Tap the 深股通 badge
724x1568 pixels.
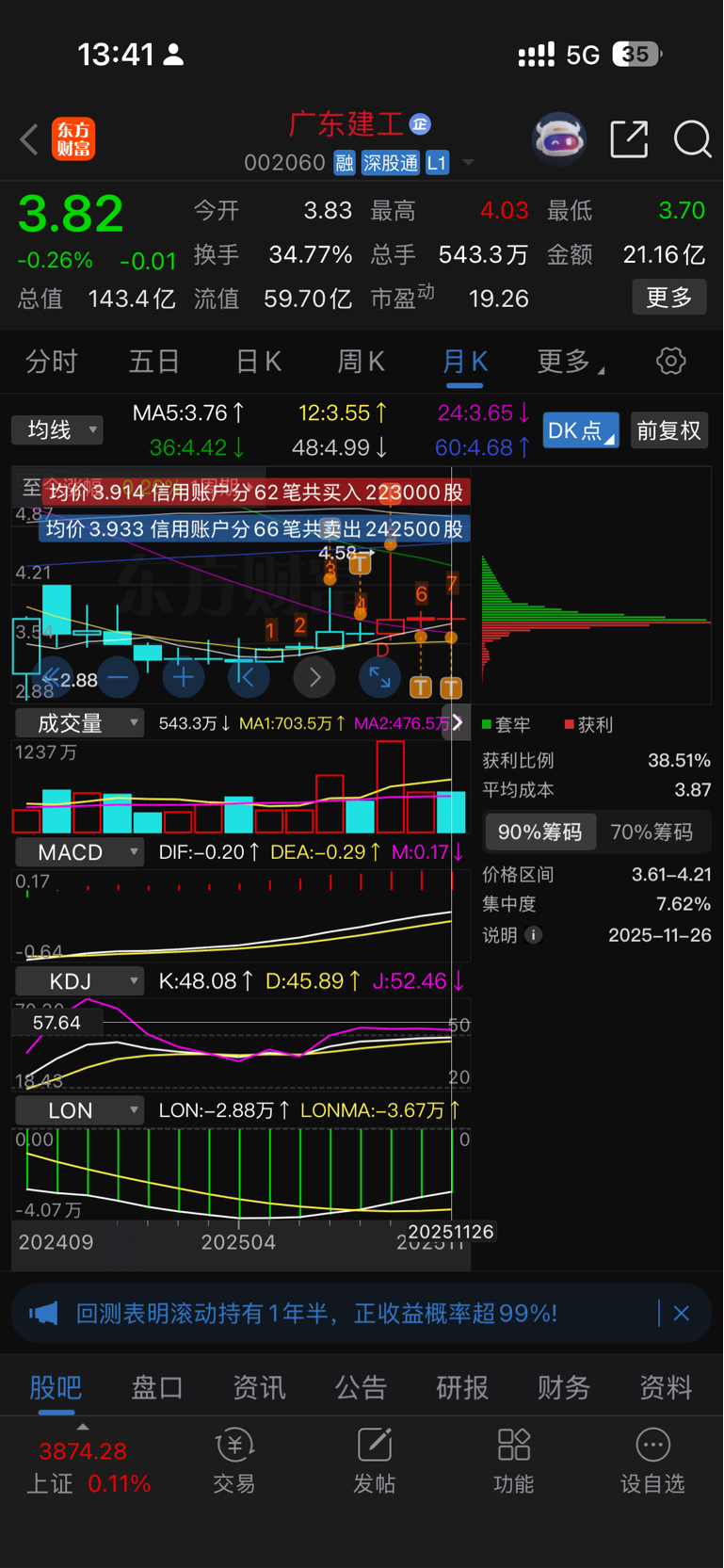391,163
